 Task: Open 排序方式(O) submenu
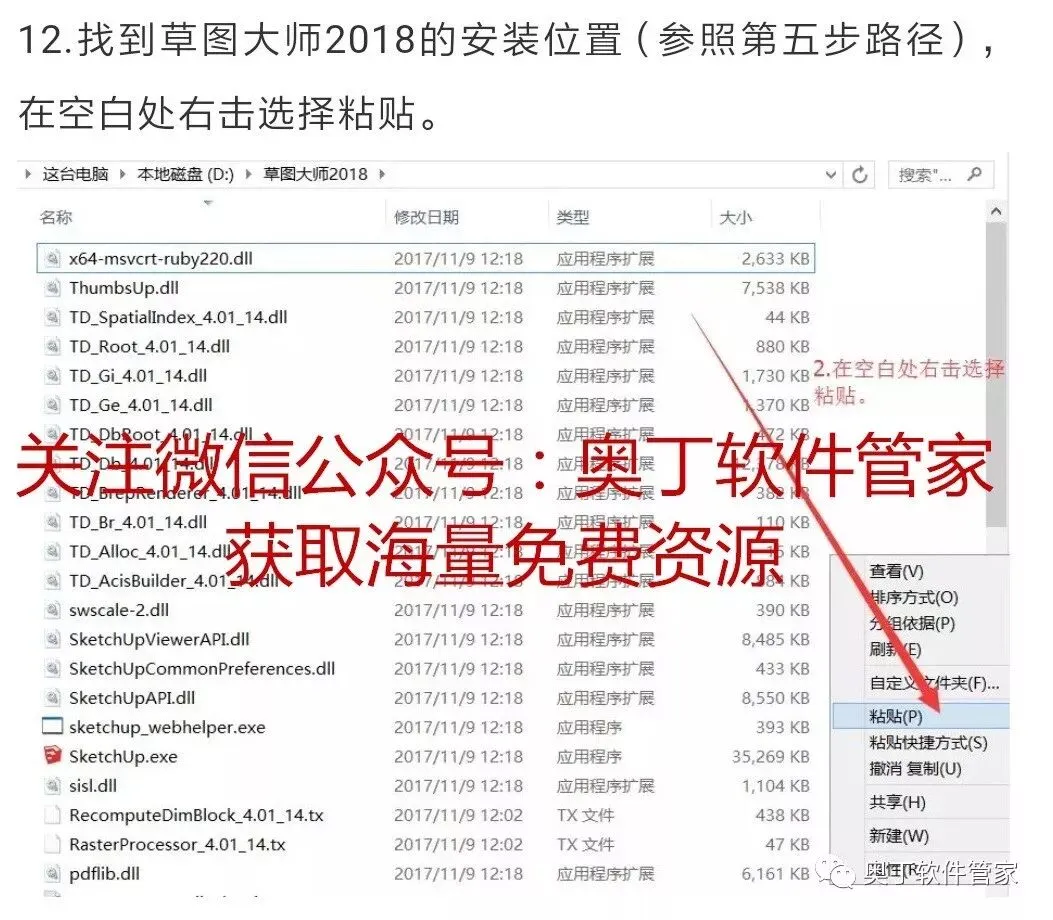click(x=913, y=597)
